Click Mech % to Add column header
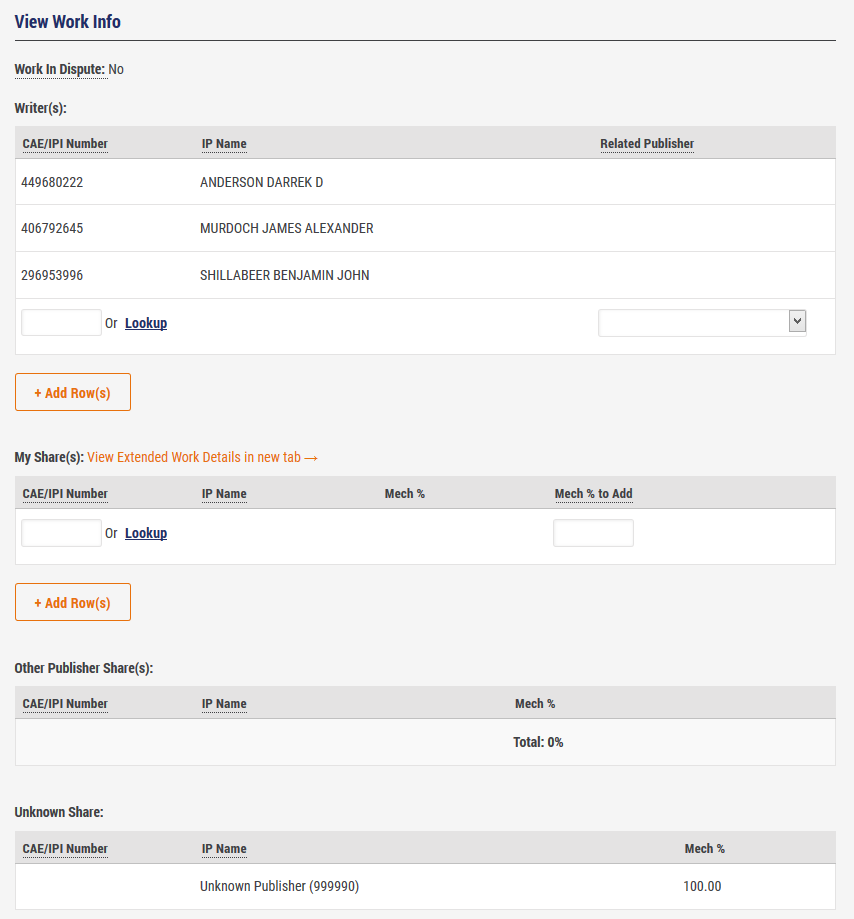The width and height of the screenshot is (854, 919). click(x=593, y=494)
